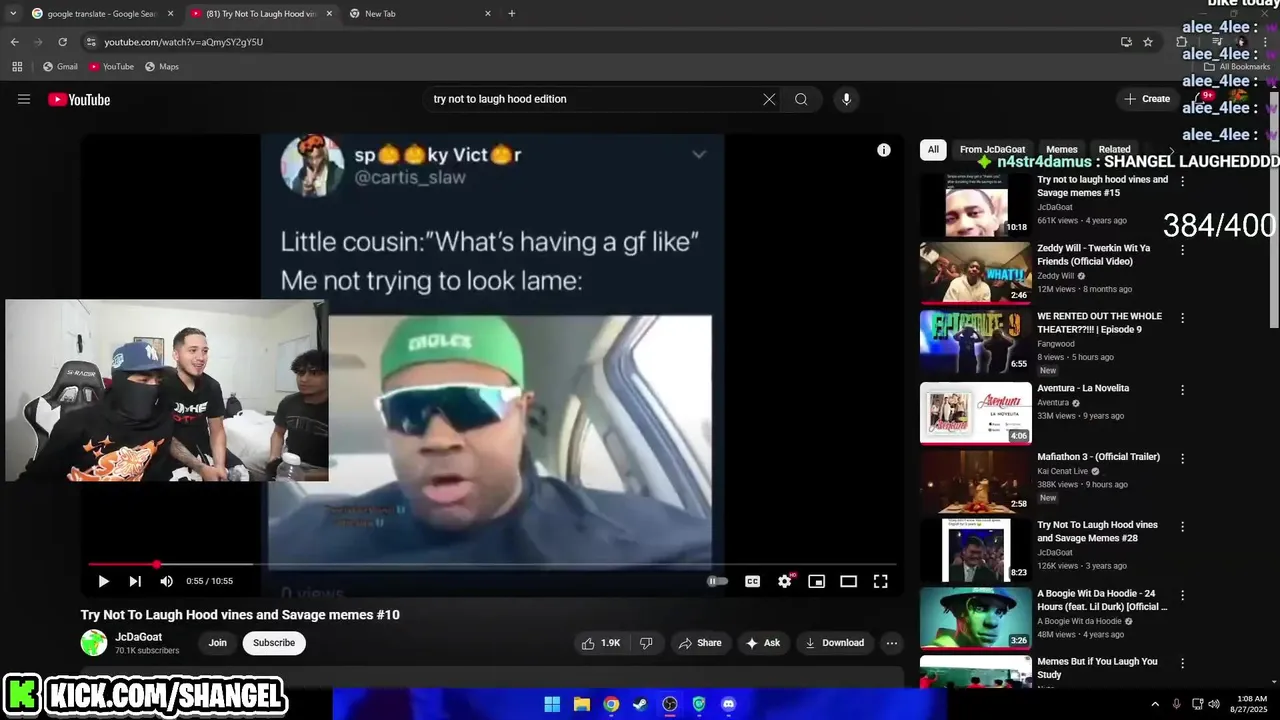Open options for Savage Memes #28
Viewport: 1280px width, 720px height.
(1182, 526)
